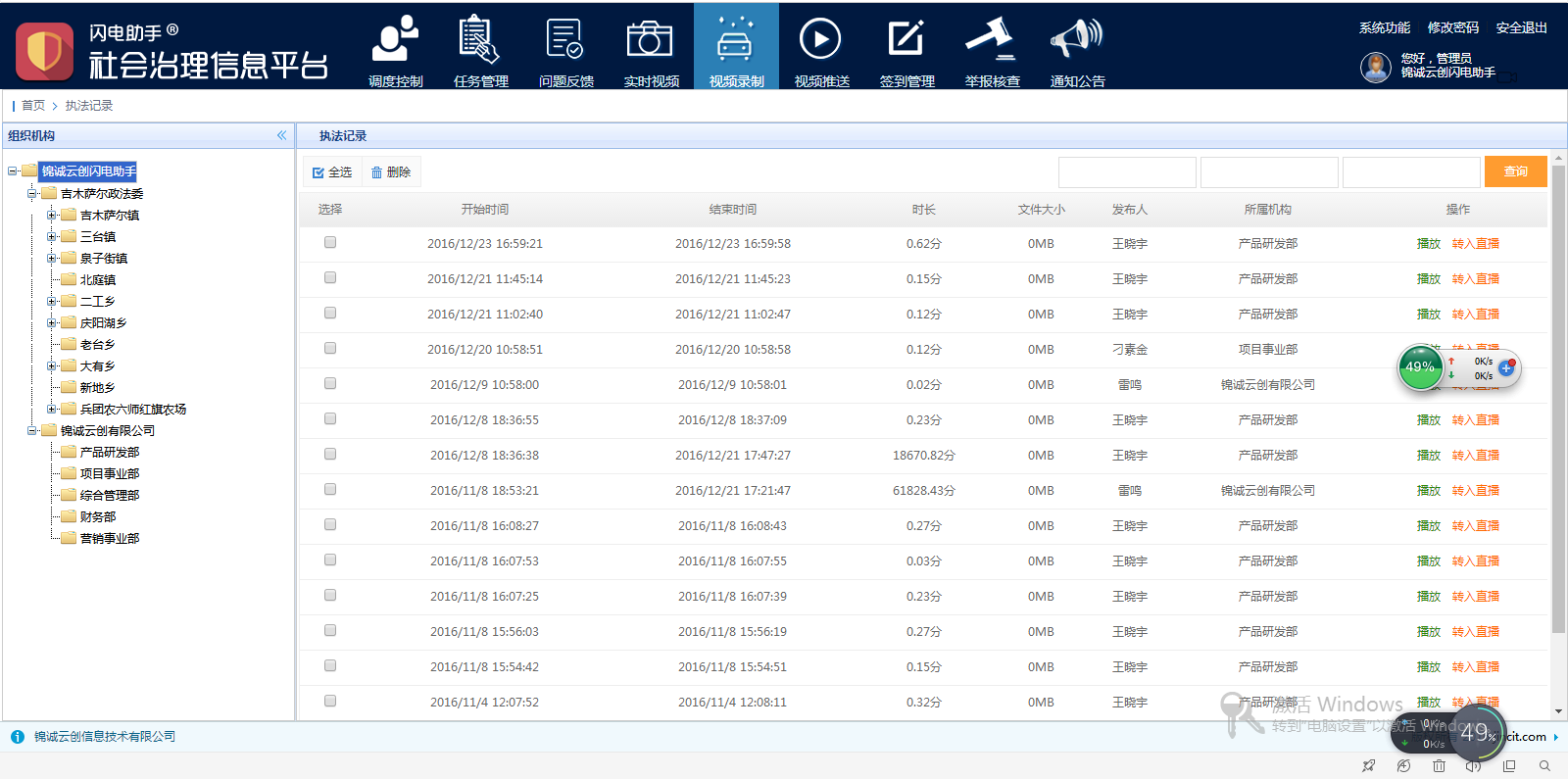
Task: Open the 通知公告 announcement megaphone icon
Action: point(1077,41)
